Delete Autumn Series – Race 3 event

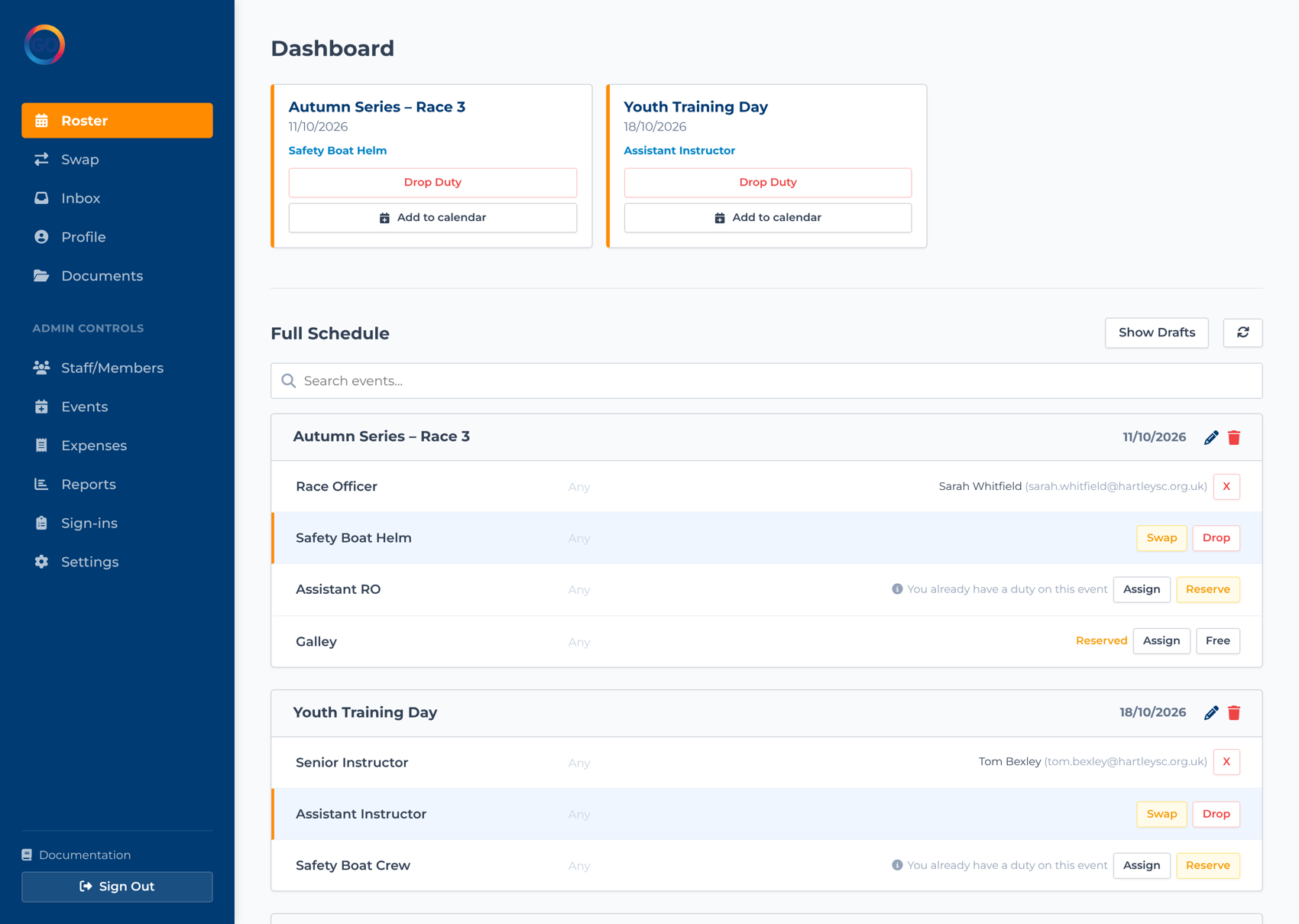pyautogui.click(x=1234, y=438)
